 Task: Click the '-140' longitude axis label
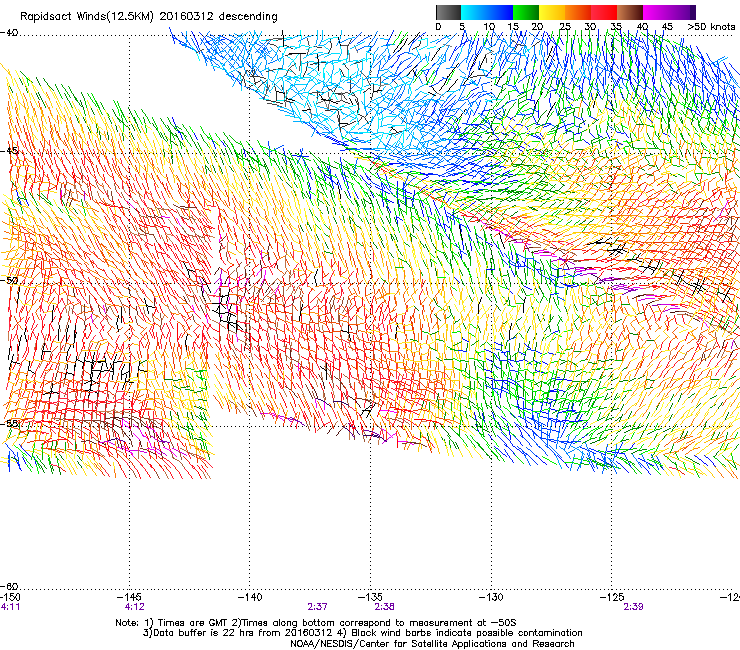[250, 597]
